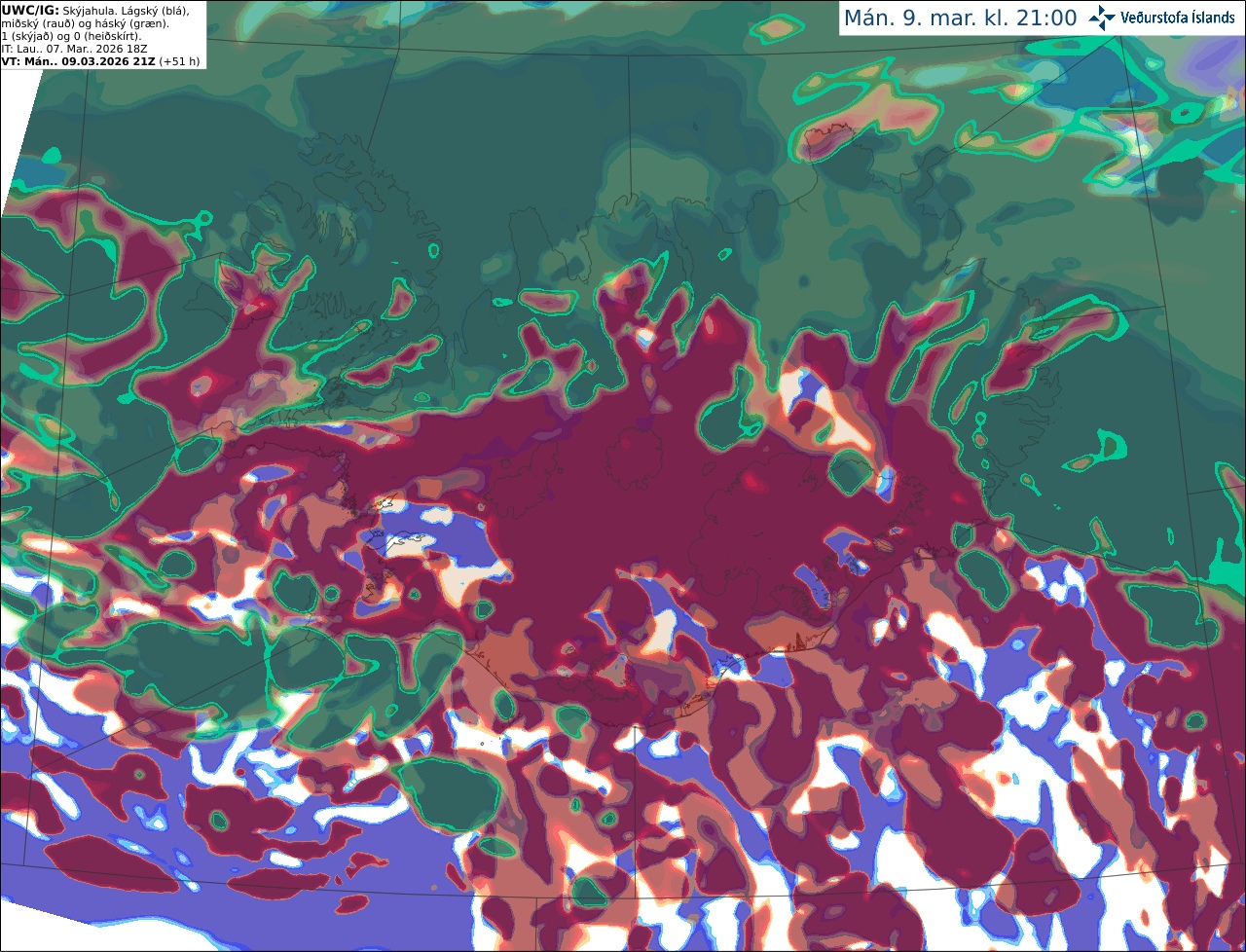Click the '1 (skýjað) og 0 (heiðskírt).' line
This screenshot has width=1246, height=952.
pyautogui.click(x=71, y=35)
